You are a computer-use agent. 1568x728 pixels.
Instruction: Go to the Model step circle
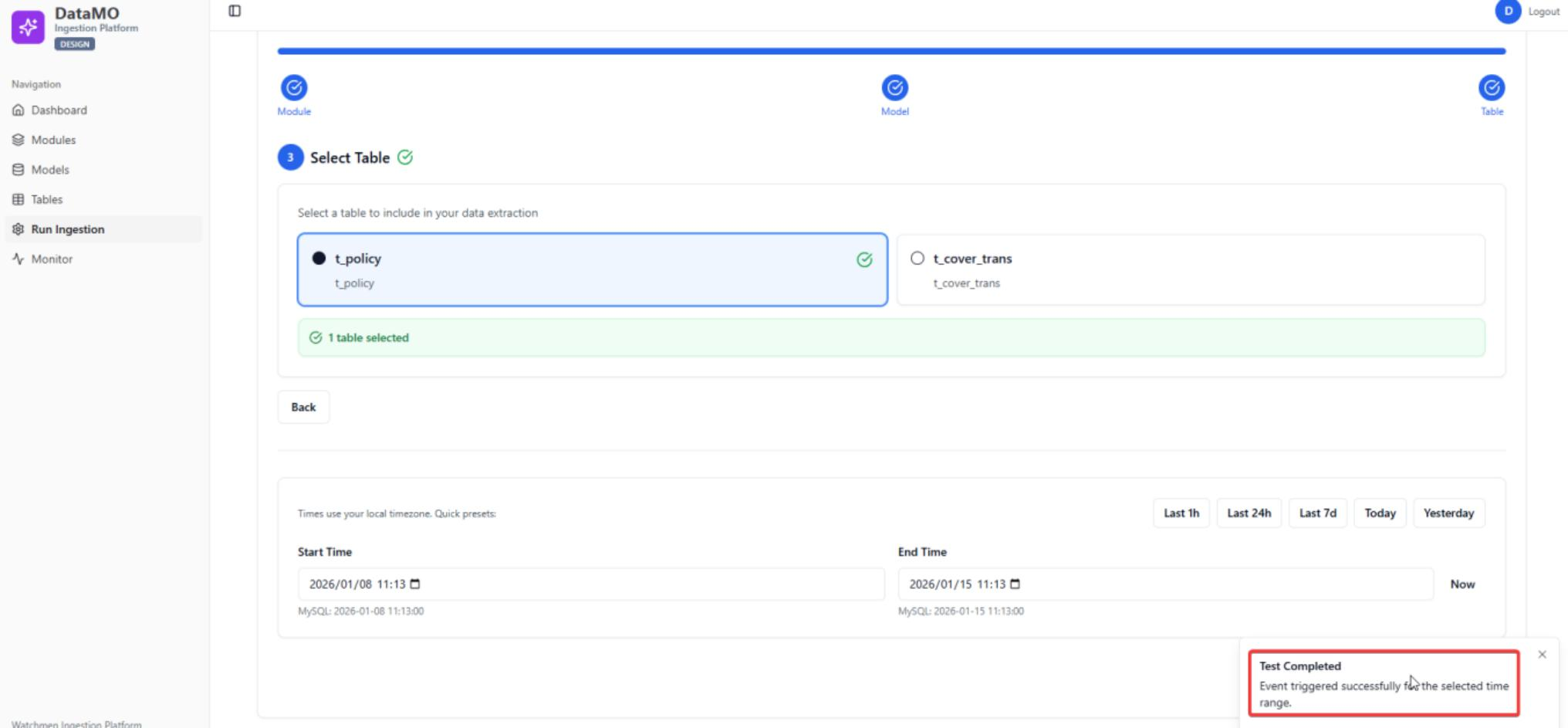point(895,88)
